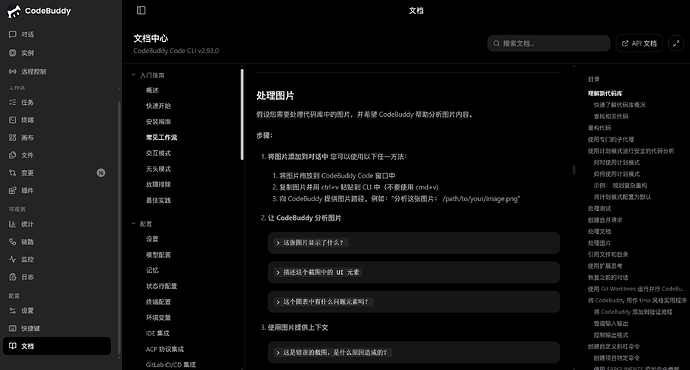This screenshot has height=370, width=690.
Task: Open the 监控 monitoring pulse icon
Action: click(12, 259)
